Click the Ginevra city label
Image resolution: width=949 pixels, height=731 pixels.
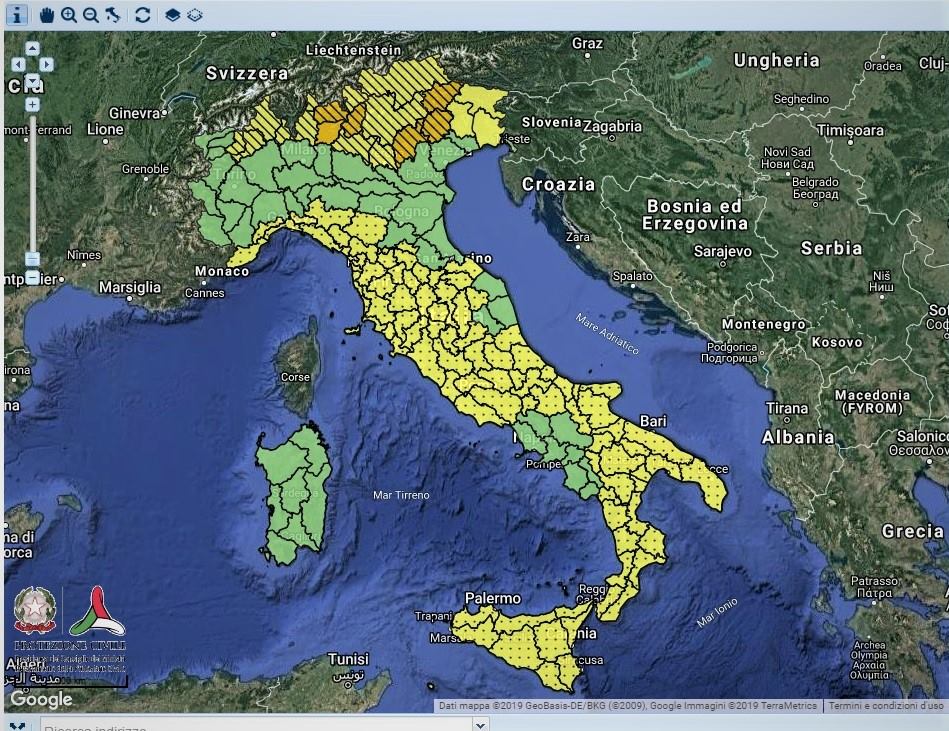pos(134,113)
